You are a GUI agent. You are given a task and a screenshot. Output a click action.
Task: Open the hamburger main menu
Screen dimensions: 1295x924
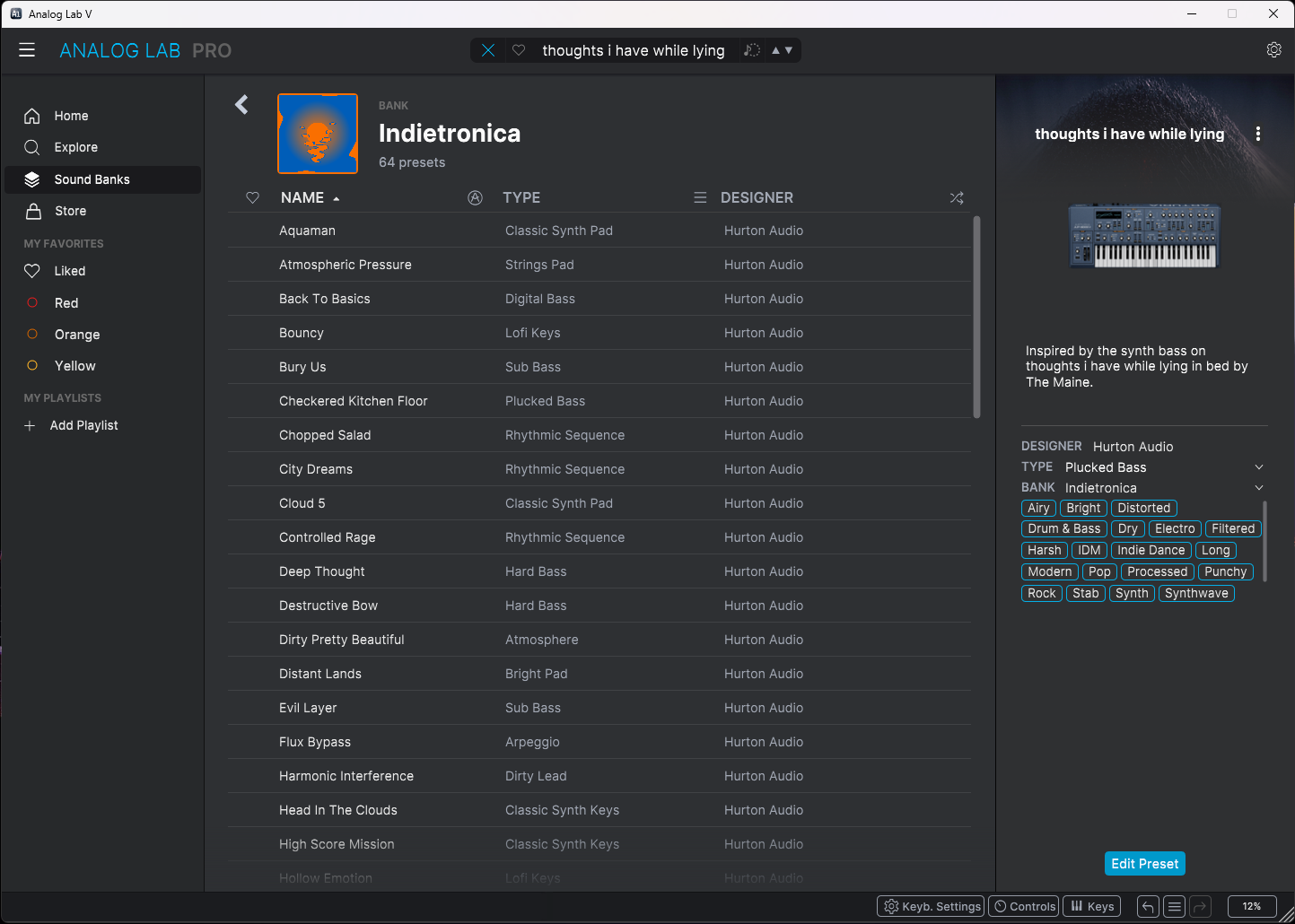pyautogui.click(x=27, y=50)
